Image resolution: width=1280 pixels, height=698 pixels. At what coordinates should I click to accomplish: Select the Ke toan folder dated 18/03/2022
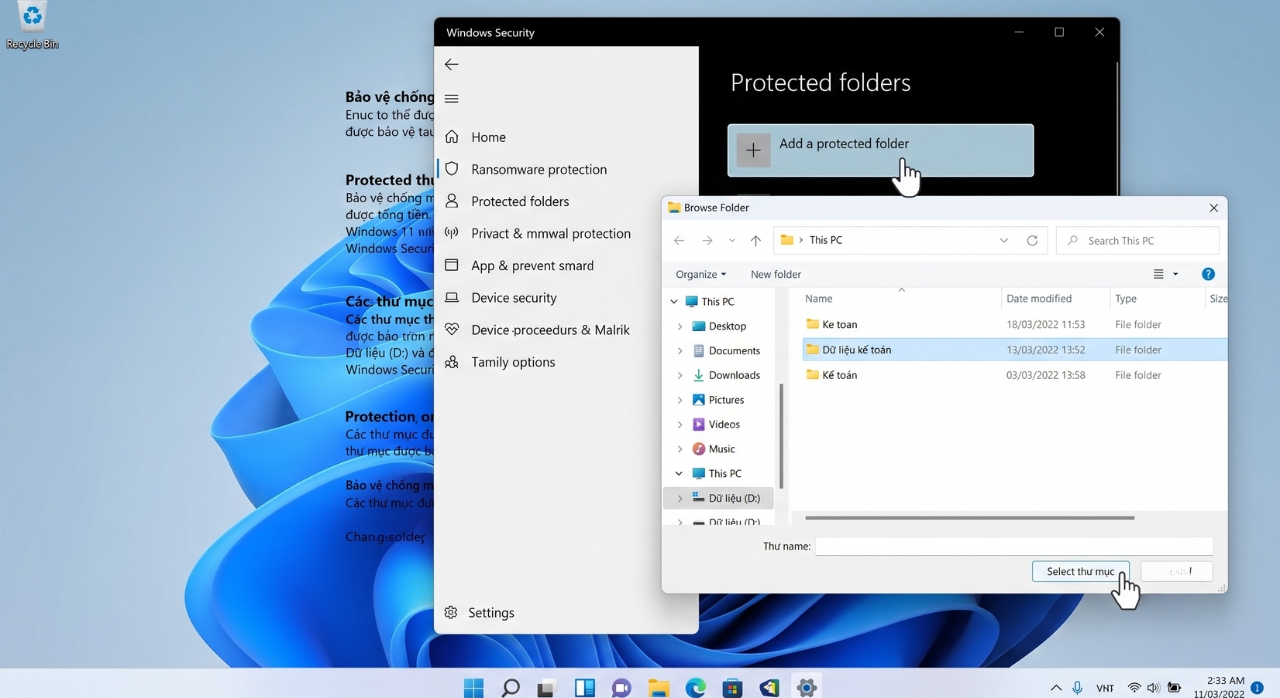point(1013,324)
